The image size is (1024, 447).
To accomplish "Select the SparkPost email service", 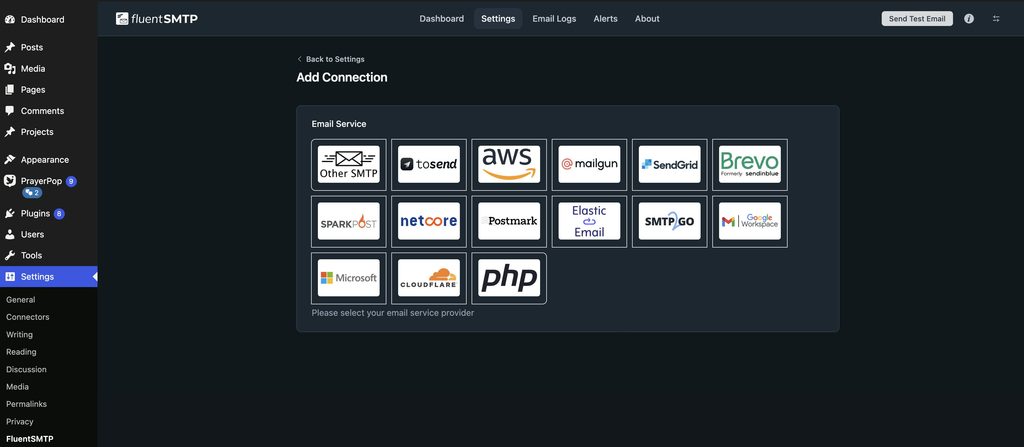I will pyautogui.click(x=349, y=222).
